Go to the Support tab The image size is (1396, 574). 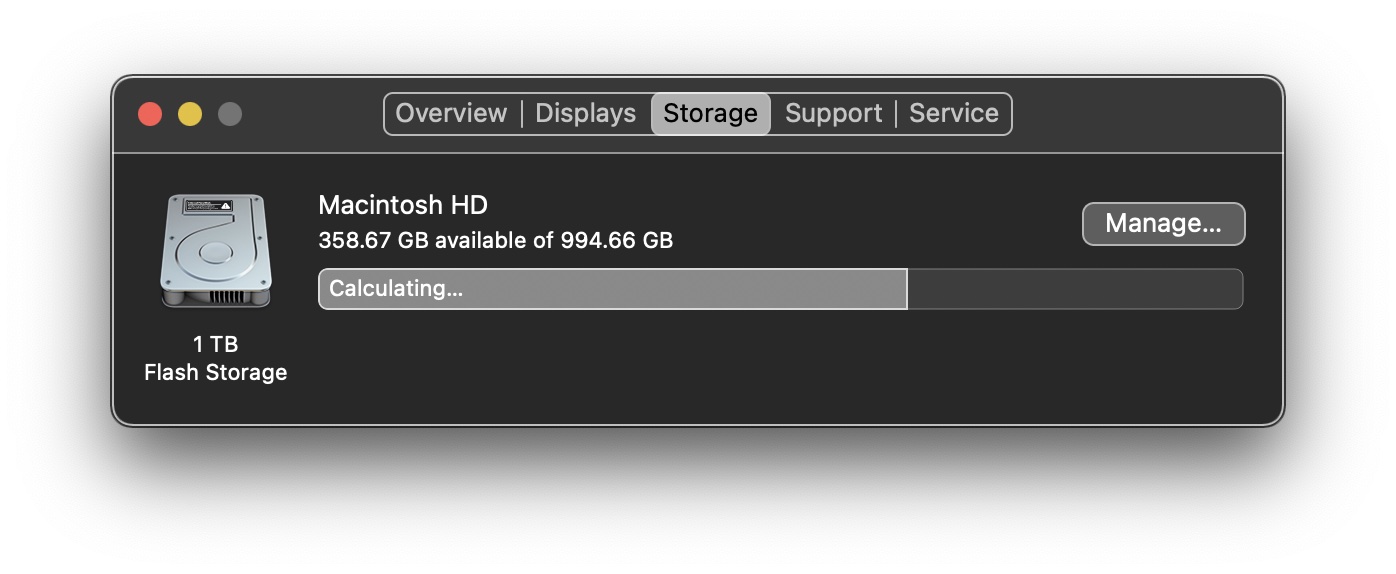[833, 114]
